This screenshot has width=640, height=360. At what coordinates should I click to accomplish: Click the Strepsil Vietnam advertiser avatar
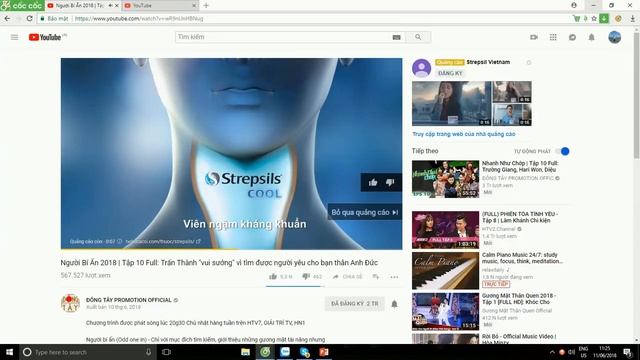pyautogui.click(x=421, y=68)
